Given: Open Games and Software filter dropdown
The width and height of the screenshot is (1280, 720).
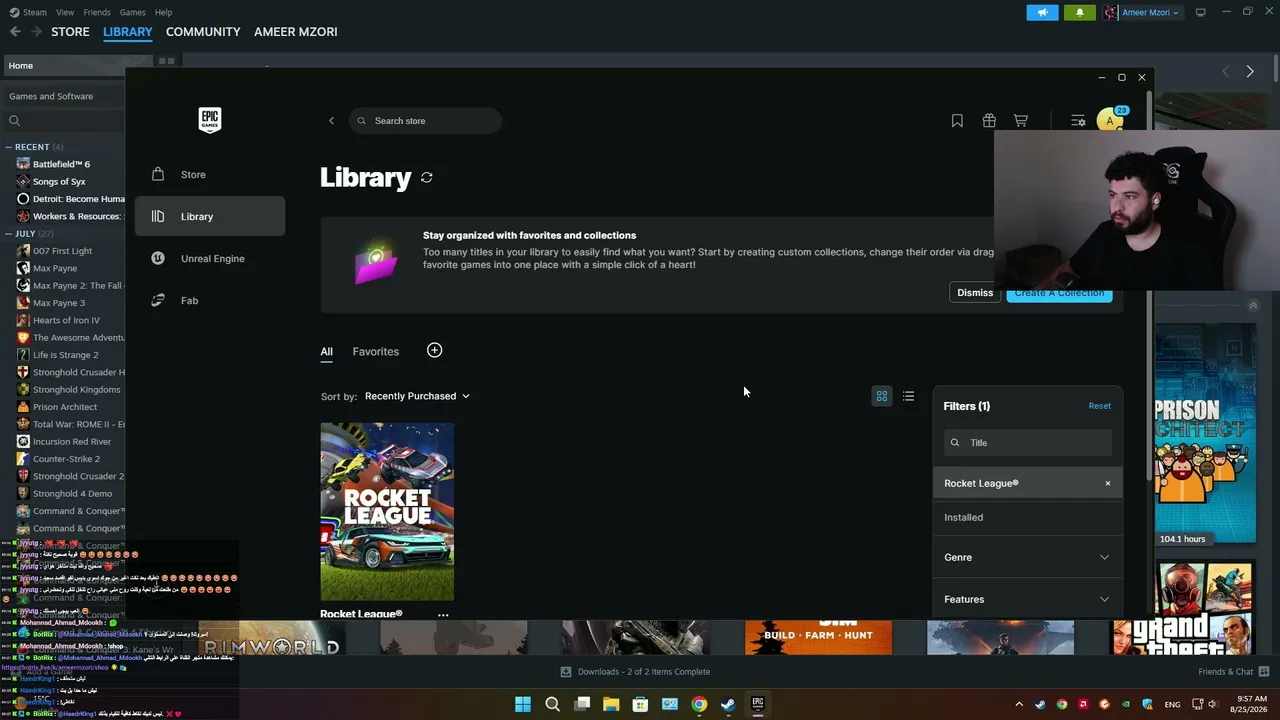Looking at the screenshot, I should (x=62, y=96).
